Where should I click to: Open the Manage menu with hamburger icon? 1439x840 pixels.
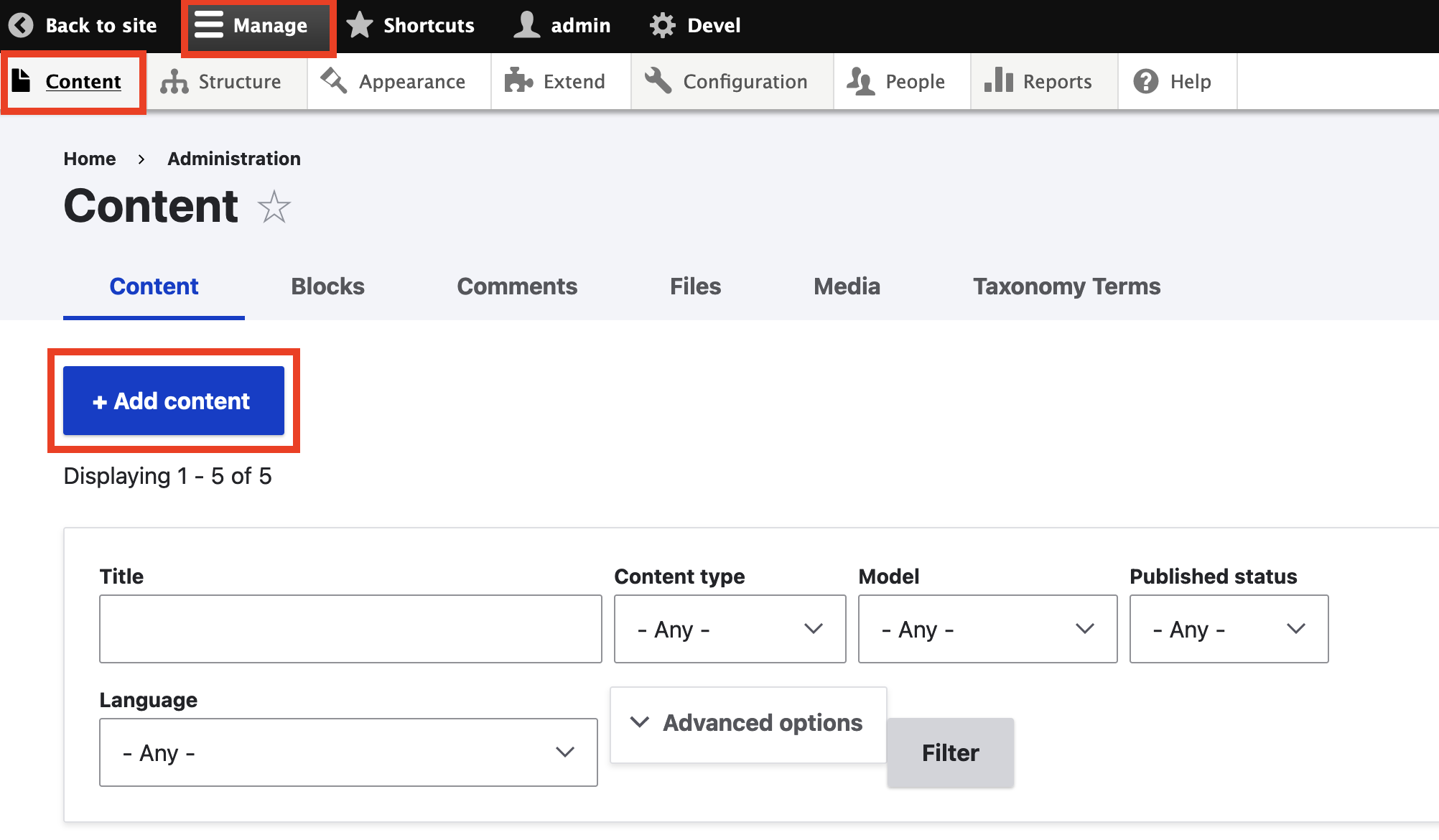pos(210,24)
